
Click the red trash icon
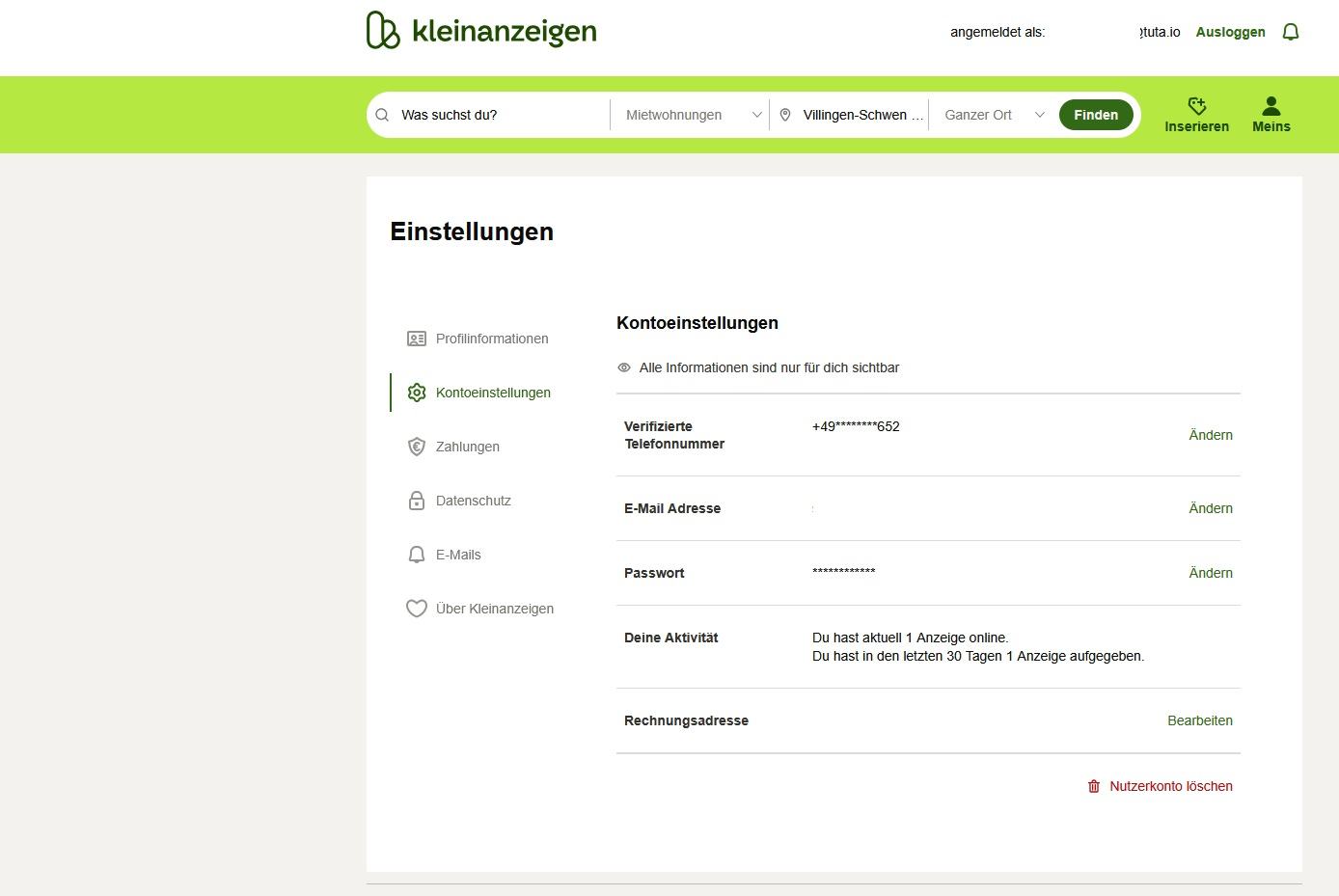point(1094,786)
